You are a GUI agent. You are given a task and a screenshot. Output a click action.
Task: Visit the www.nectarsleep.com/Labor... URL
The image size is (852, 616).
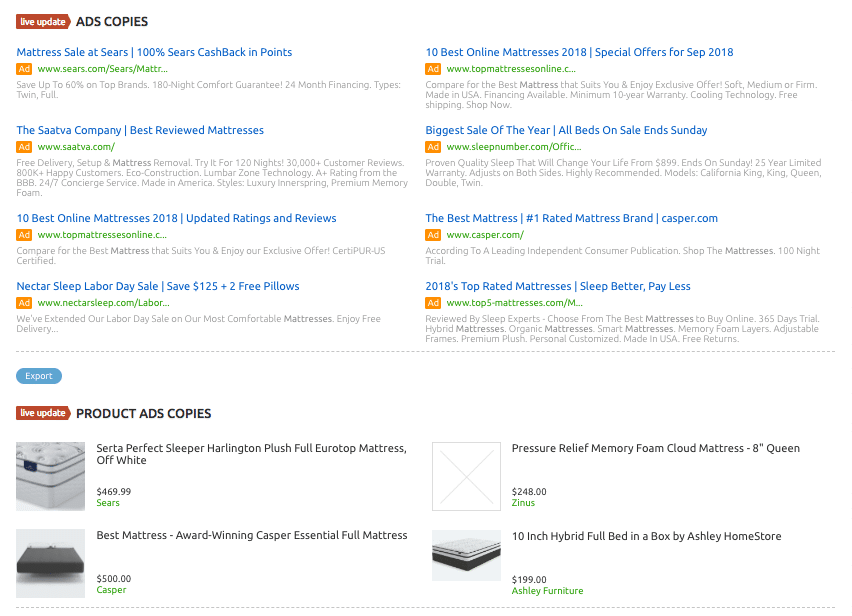pos(104,303)
